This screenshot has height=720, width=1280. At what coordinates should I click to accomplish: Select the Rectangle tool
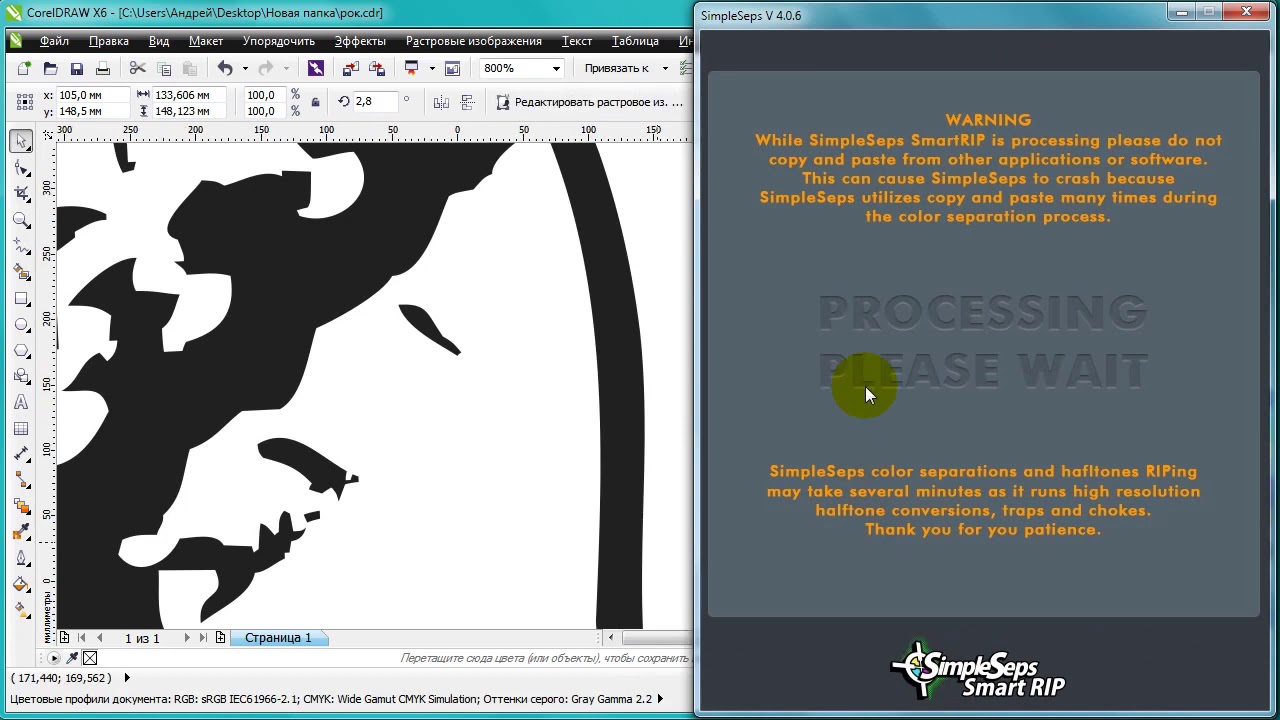pyautogui.click(x=21, y=299)
